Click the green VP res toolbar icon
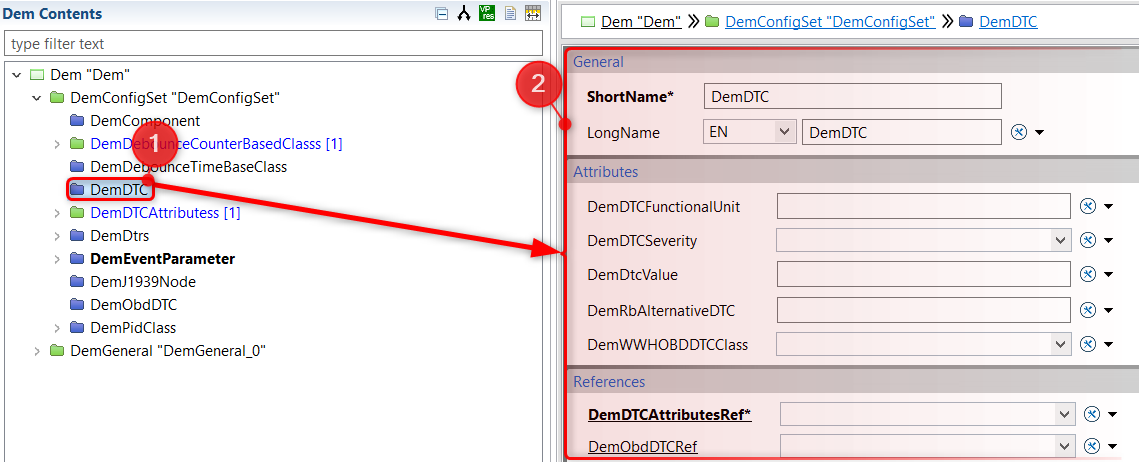 487,13
